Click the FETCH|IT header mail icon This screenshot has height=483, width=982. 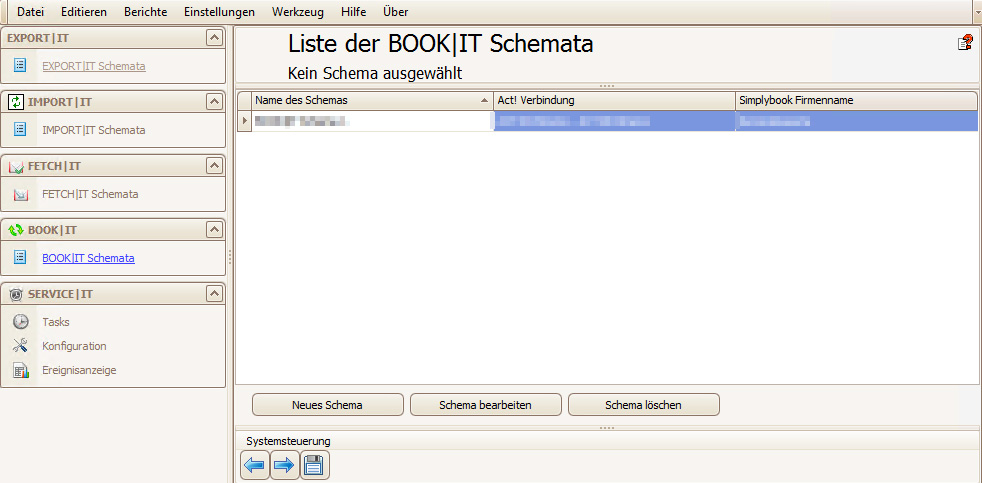tap(16, 167)
